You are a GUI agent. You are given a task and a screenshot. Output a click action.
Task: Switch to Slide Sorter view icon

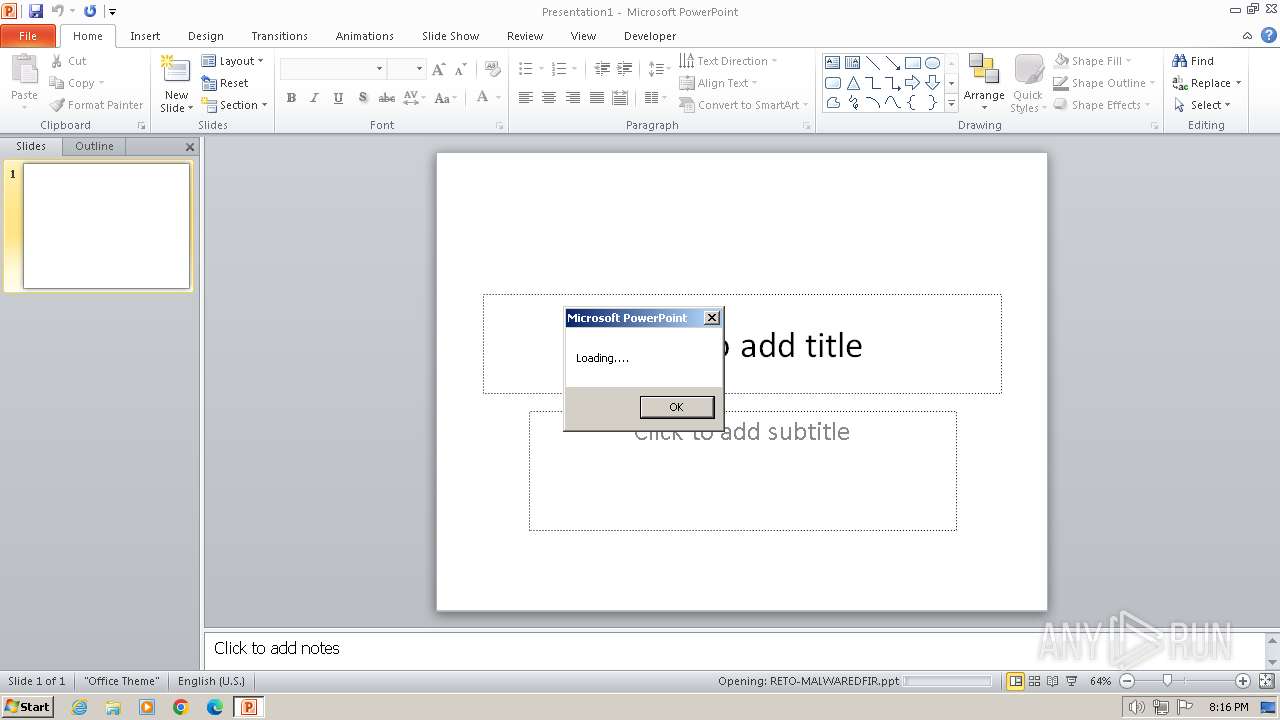tap(1035, 681)
